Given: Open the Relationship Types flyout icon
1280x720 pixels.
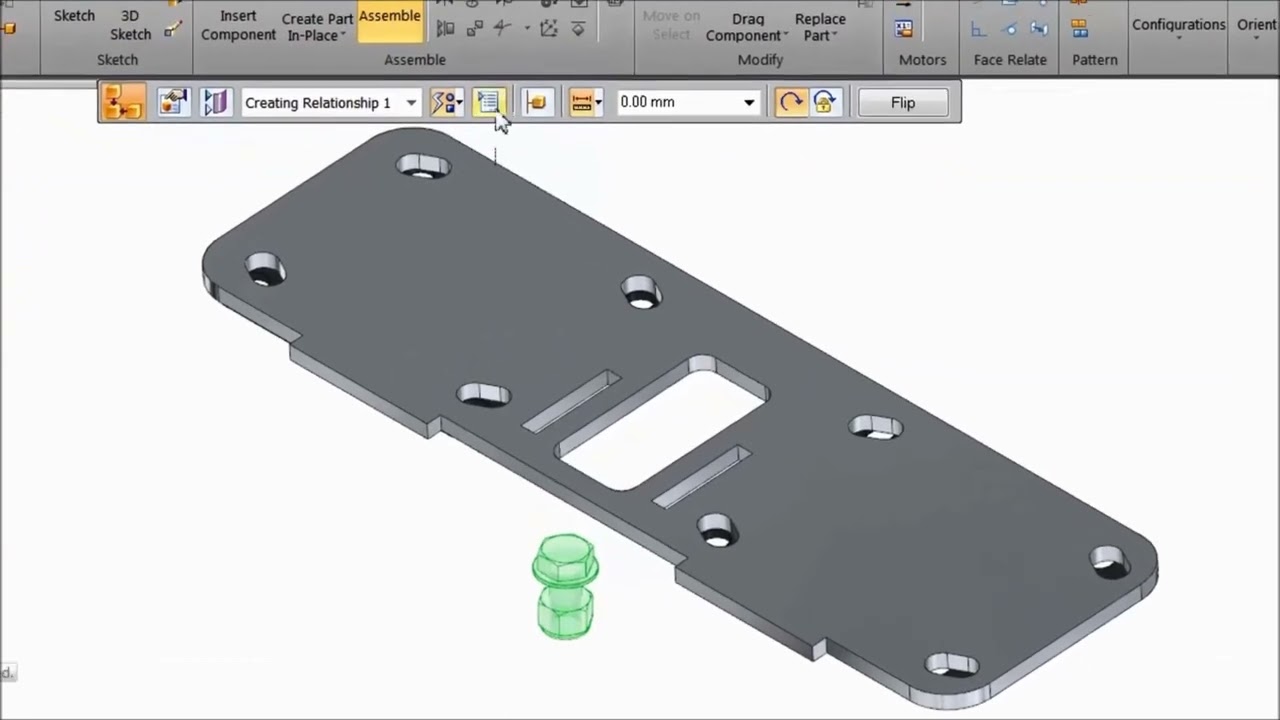Looking at the screenshot, I should pos(446,102).
